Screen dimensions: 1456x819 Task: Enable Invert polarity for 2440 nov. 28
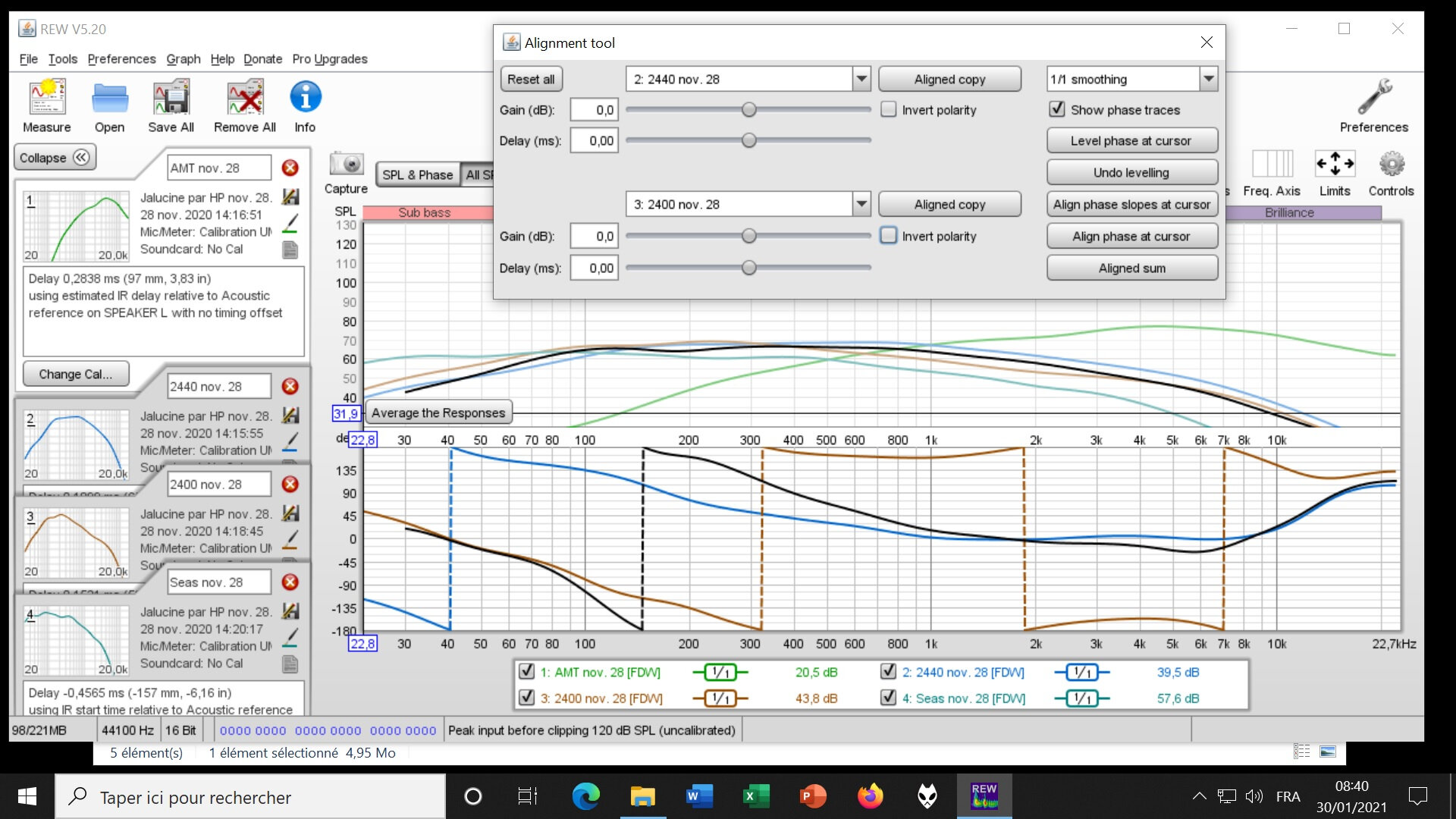[889, 110]
